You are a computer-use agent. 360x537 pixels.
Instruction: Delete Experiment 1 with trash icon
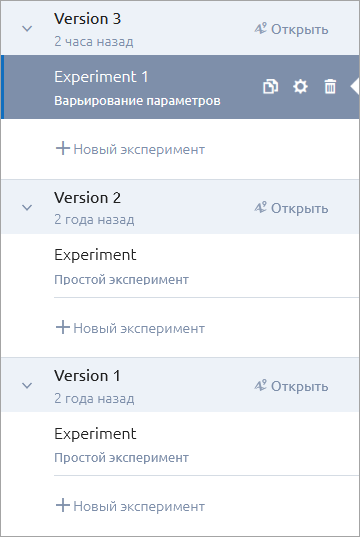(330, 87)
